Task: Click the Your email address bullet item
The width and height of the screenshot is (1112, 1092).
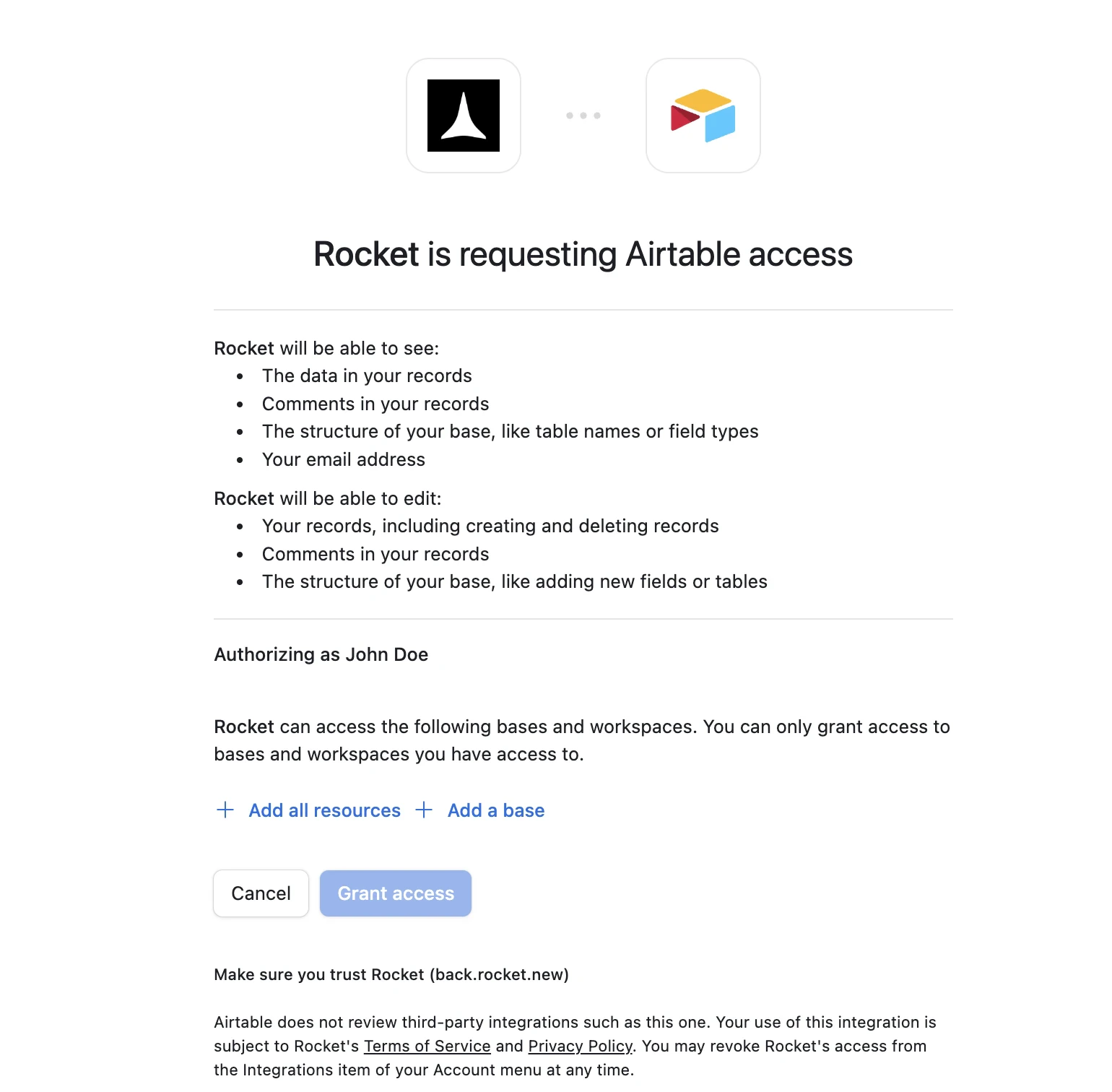Action: (x=343, y=459)
